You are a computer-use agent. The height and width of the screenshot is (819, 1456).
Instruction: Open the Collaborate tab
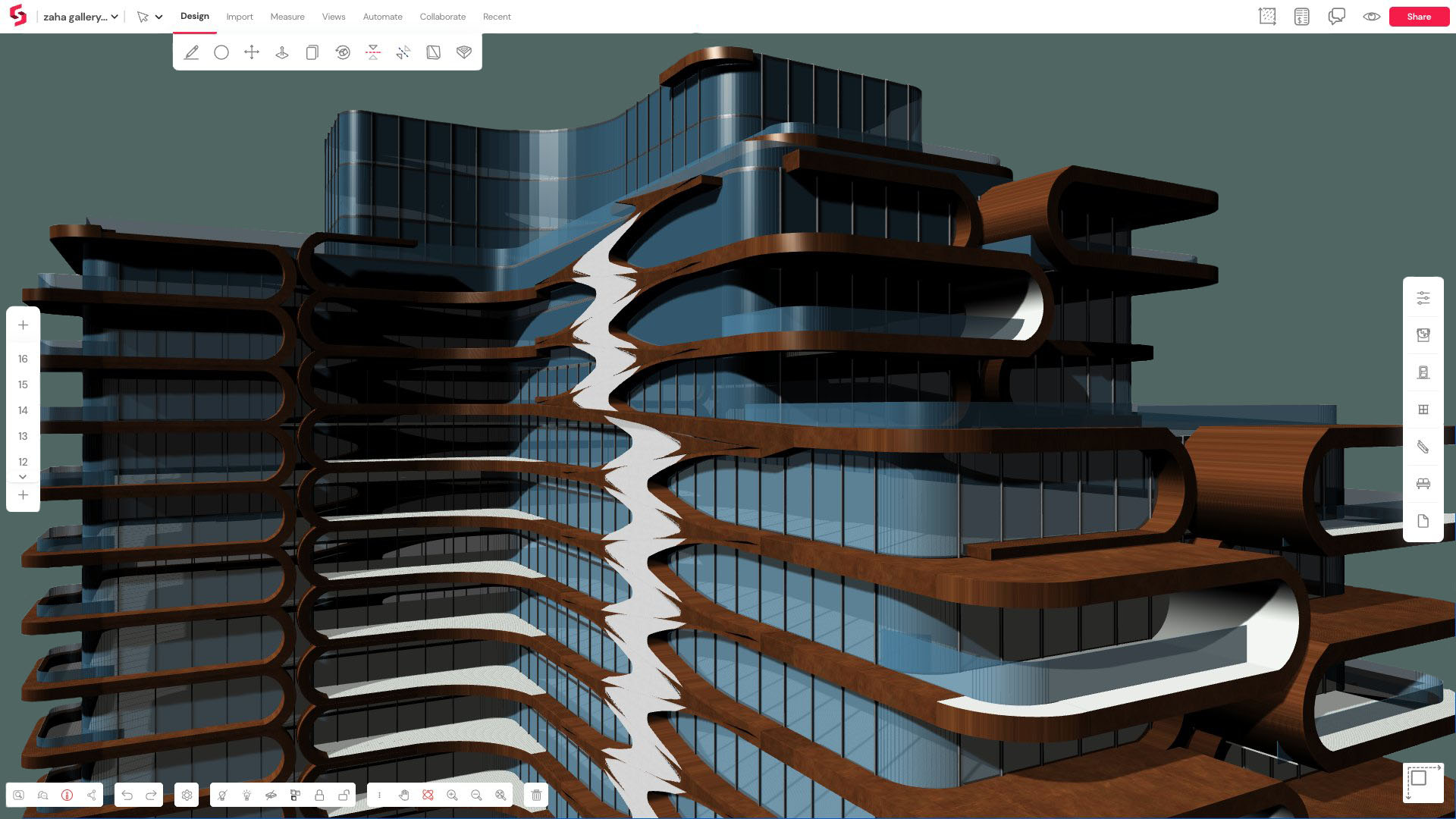443,17
